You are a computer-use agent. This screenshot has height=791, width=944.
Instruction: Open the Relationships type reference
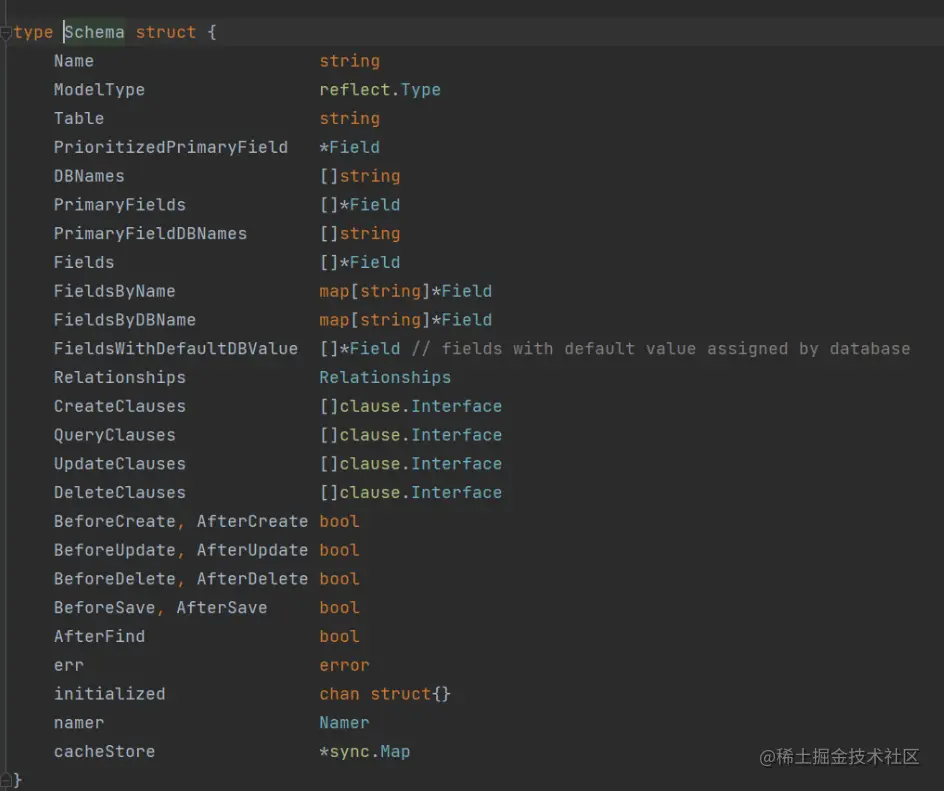pyautogui.click(x=385, y=378)
